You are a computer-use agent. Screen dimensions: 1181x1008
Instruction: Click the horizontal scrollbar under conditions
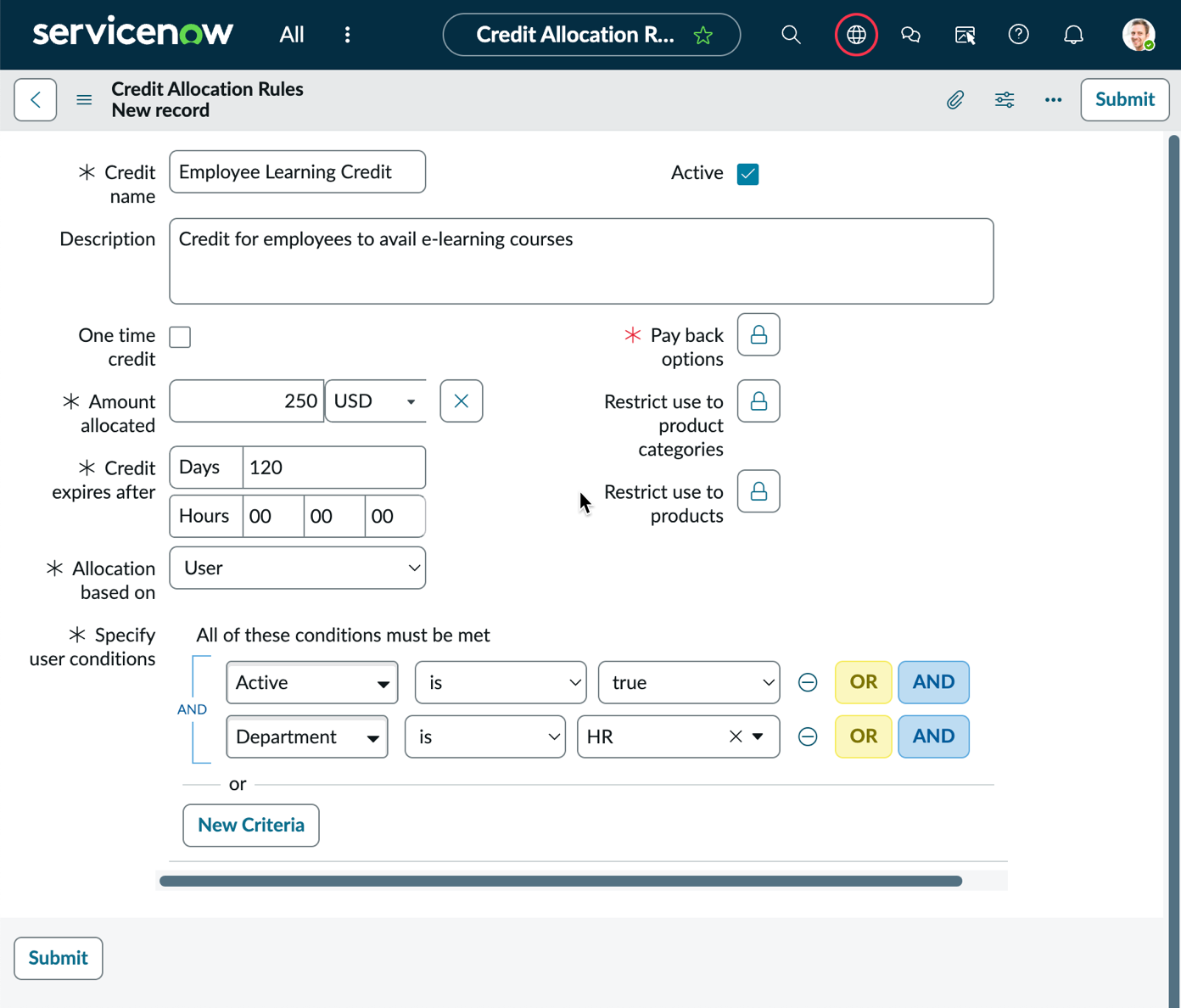pos(561,881)
